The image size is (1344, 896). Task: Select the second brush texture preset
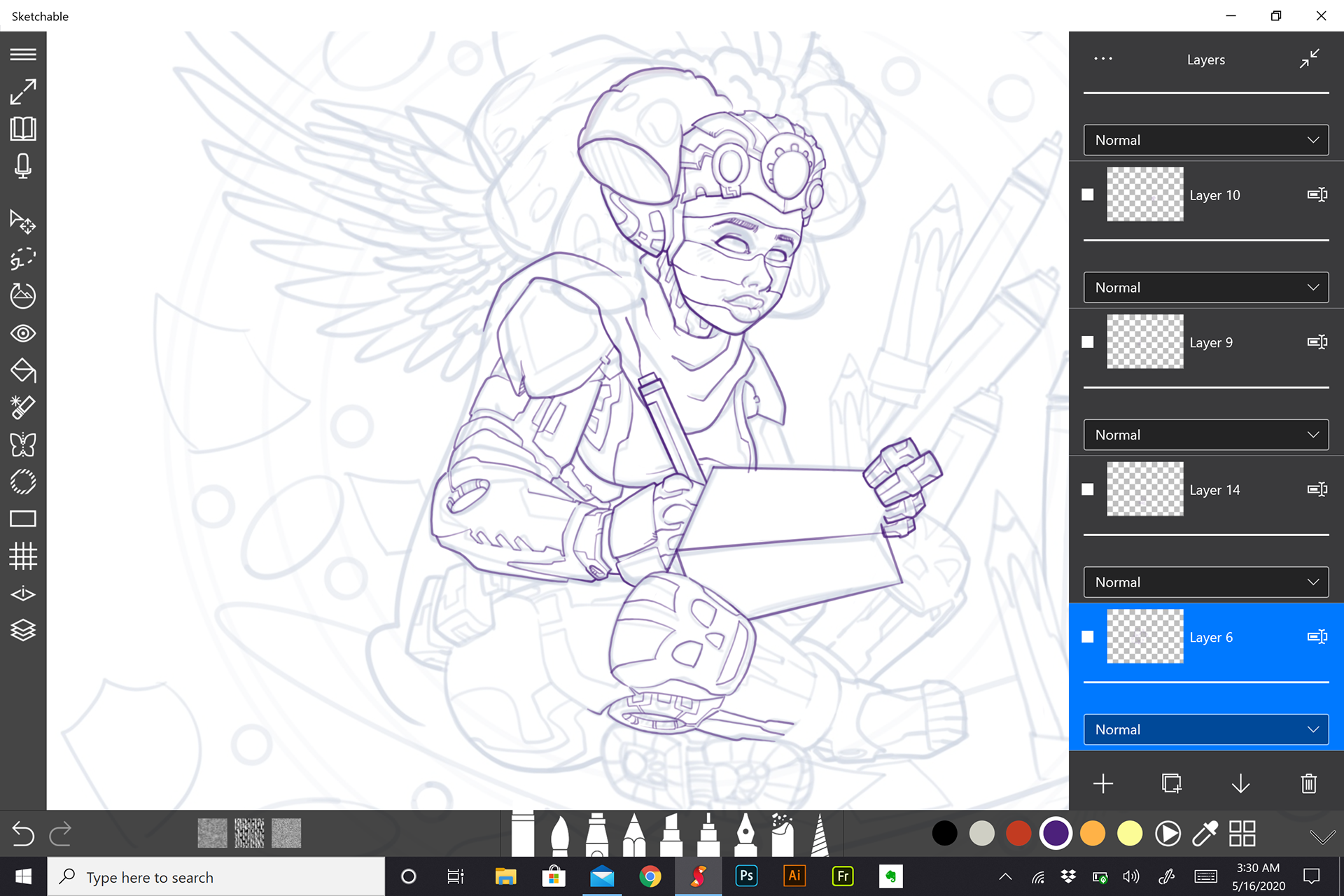tap(249, 834)
